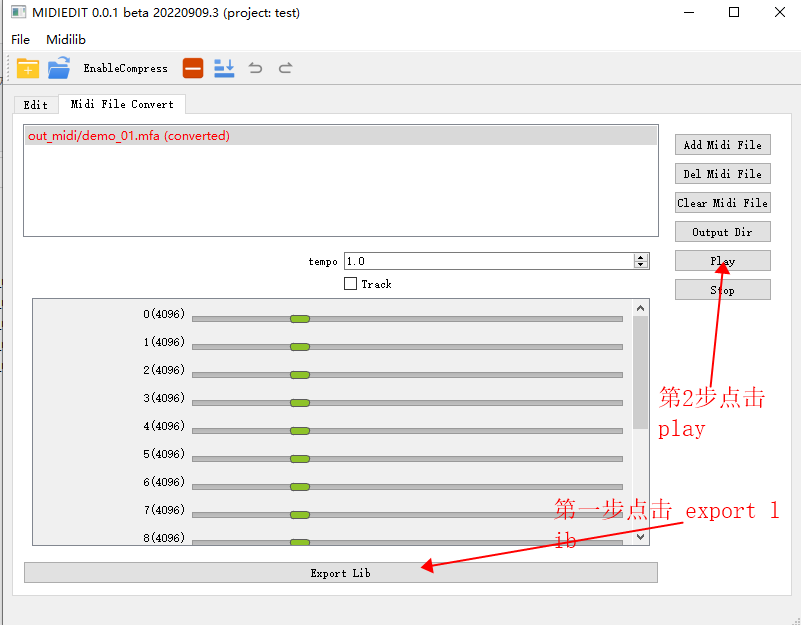The height and width of the screenshot is (625, 801).
Task: Click the slider handle for track 0(4096)
Action: pos(299,319)
